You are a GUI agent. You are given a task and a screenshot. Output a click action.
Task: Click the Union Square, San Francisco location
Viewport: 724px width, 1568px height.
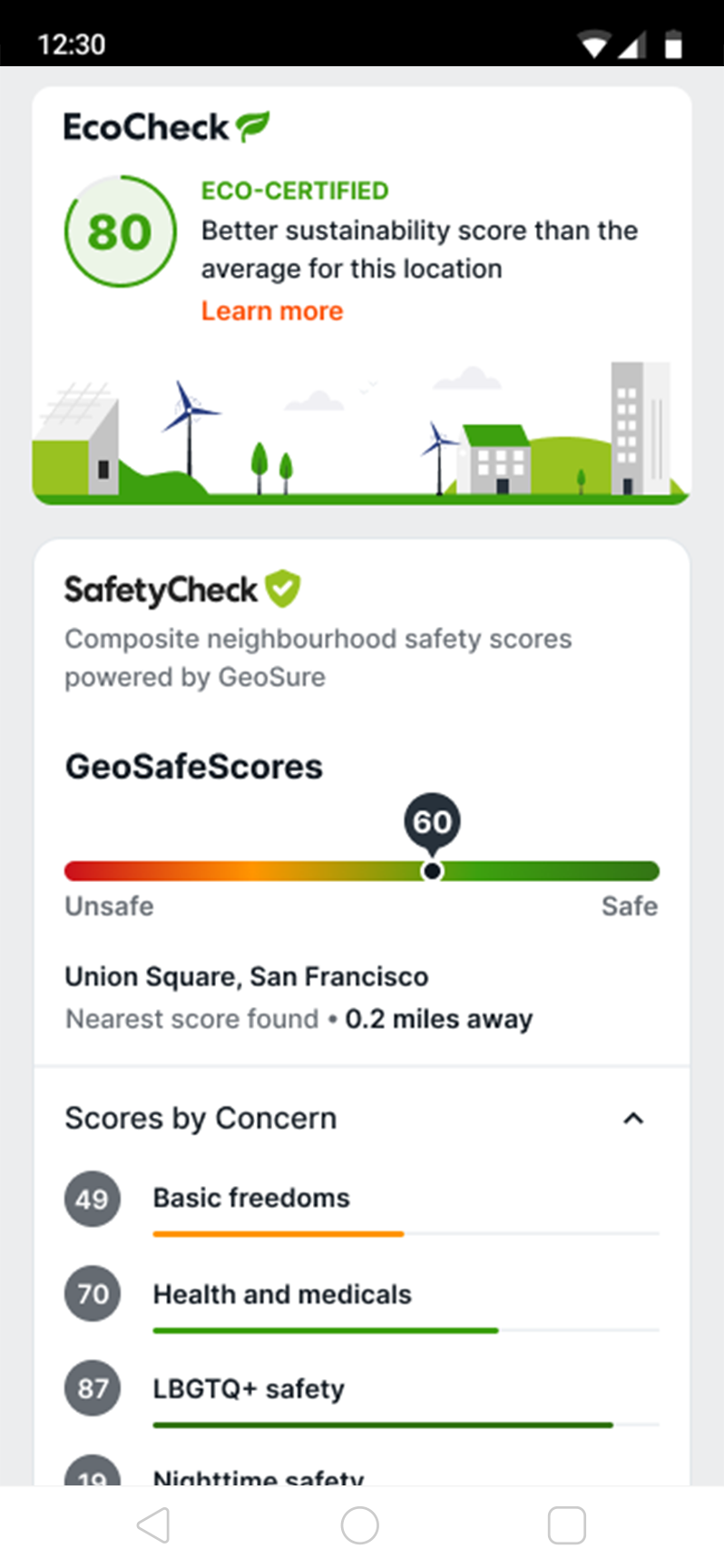tap(247, 976)
